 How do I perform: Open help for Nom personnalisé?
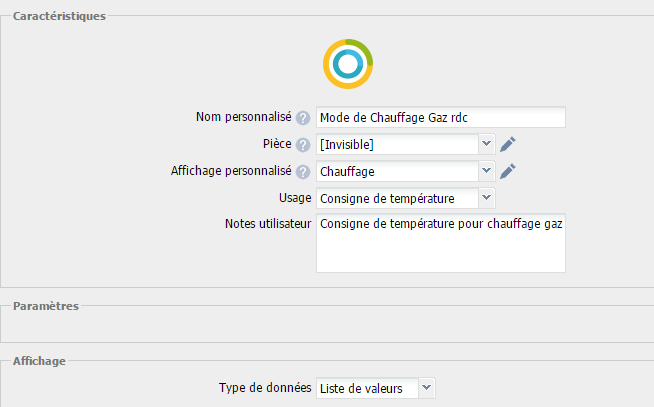[x=303, y=118]
